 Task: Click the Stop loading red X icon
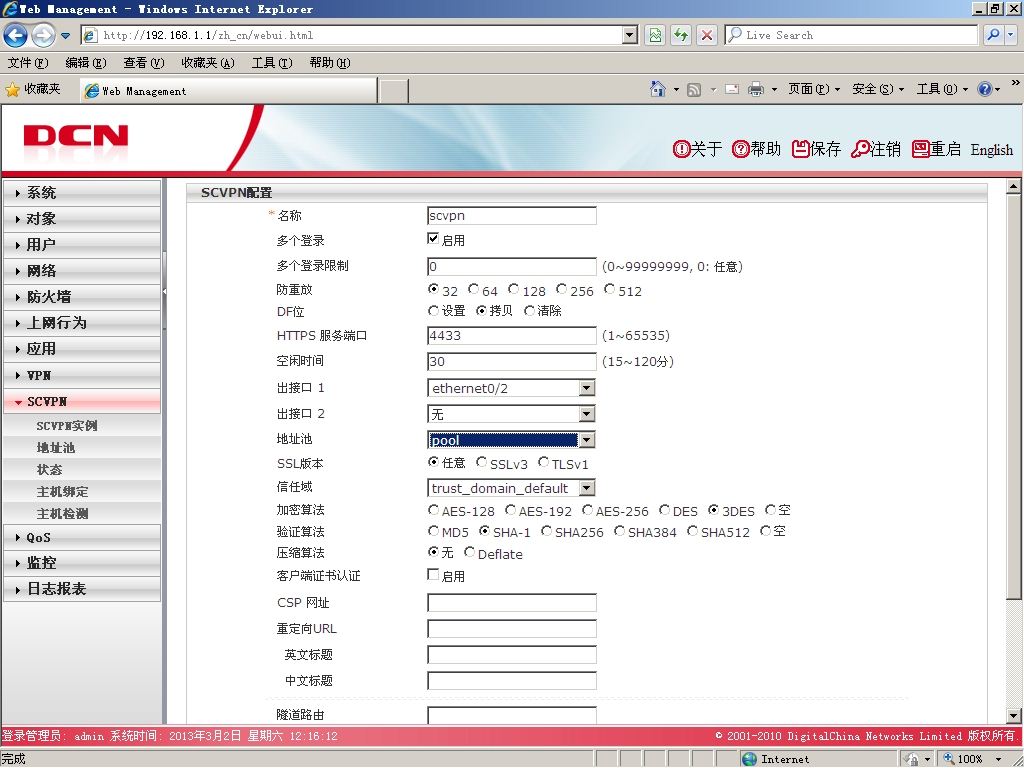coord(707,35)
